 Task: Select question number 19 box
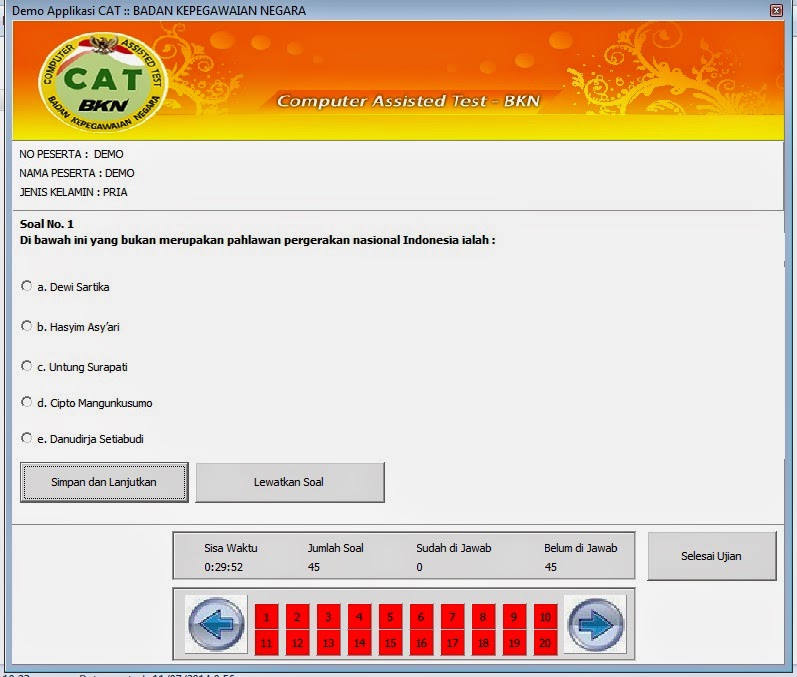coord(514,642)
